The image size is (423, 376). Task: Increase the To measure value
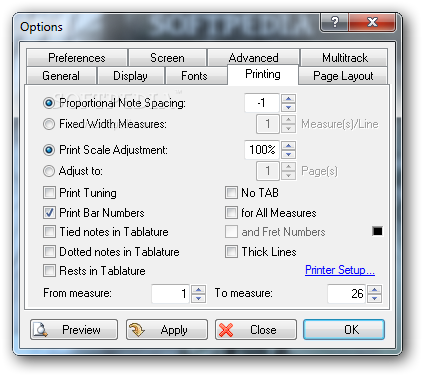374,289
